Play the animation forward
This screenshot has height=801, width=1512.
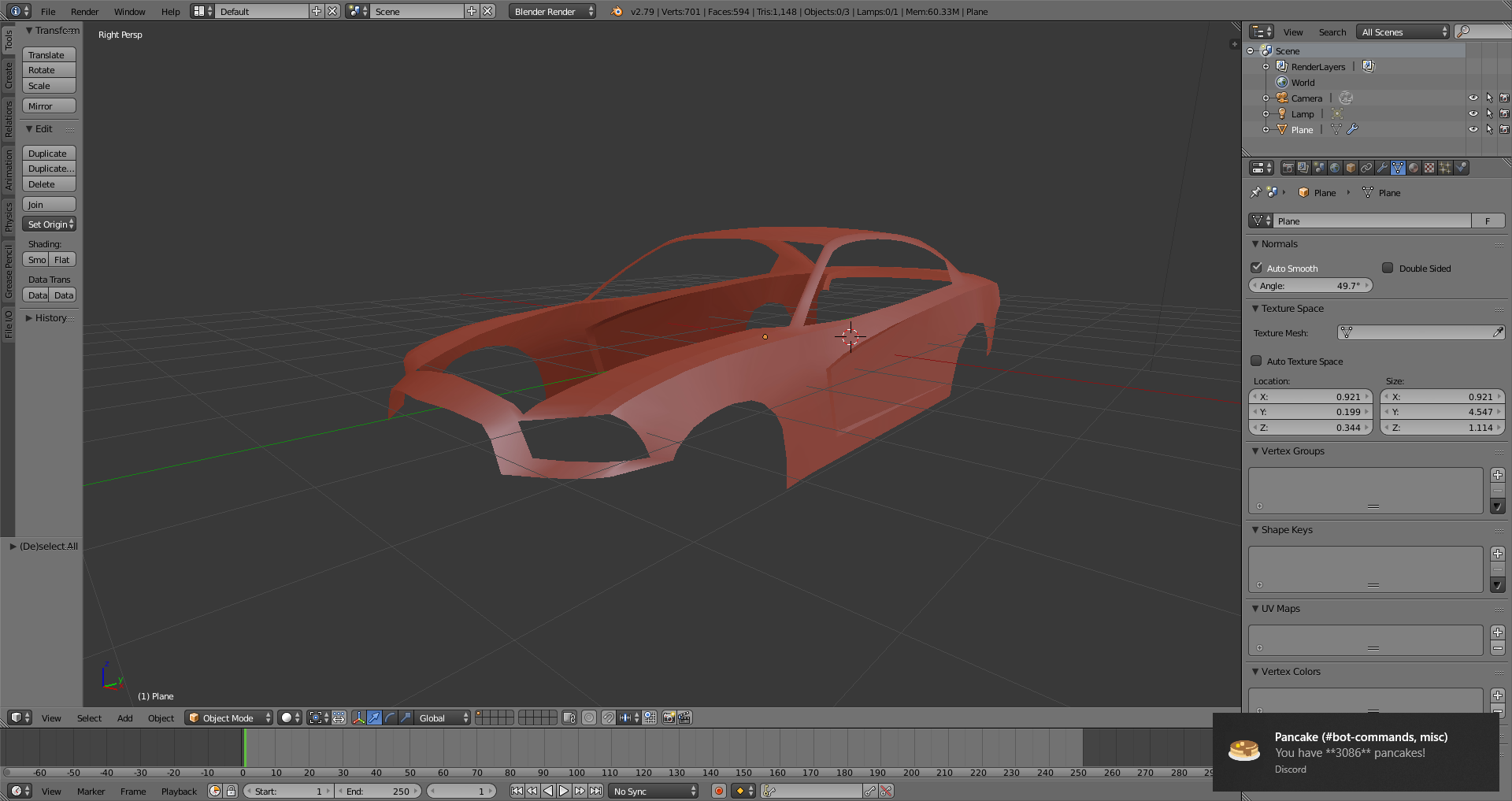(x=564, y=791)
